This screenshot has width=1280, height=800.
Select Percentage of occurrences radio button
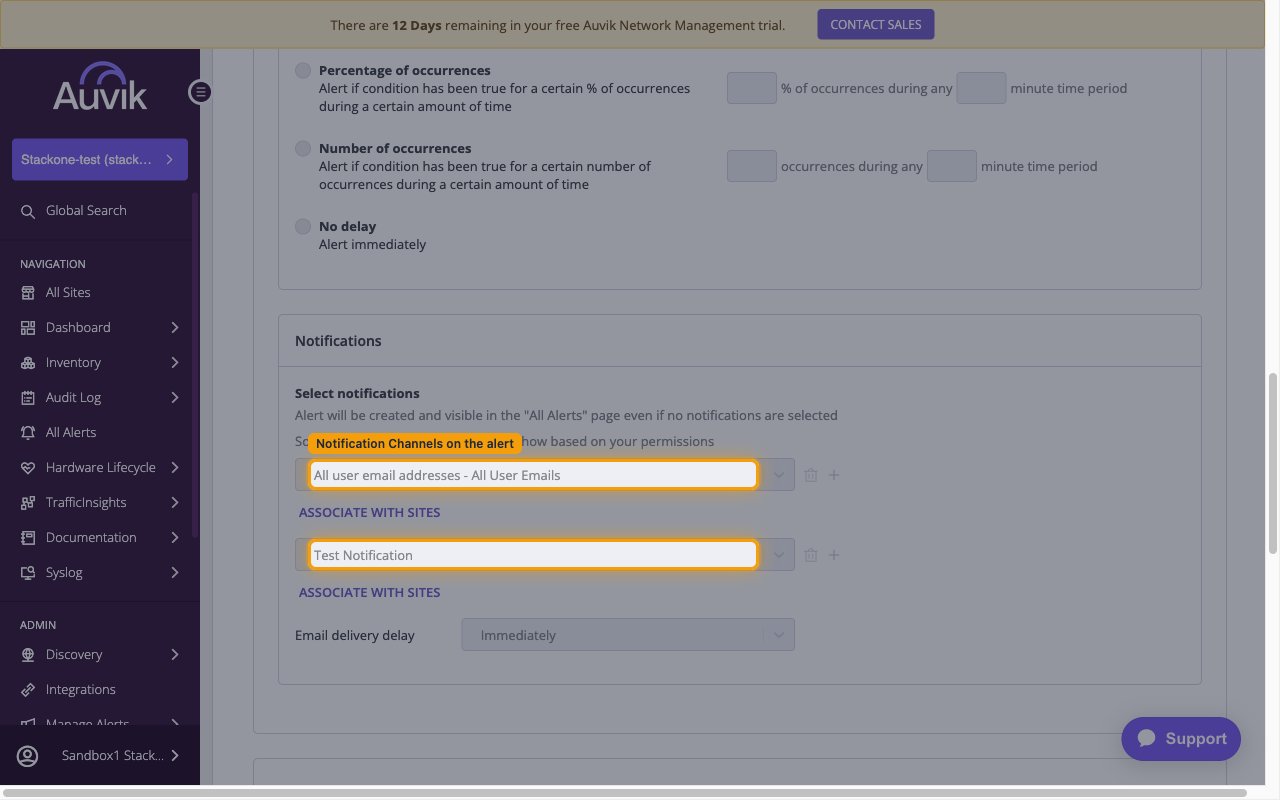303,71
